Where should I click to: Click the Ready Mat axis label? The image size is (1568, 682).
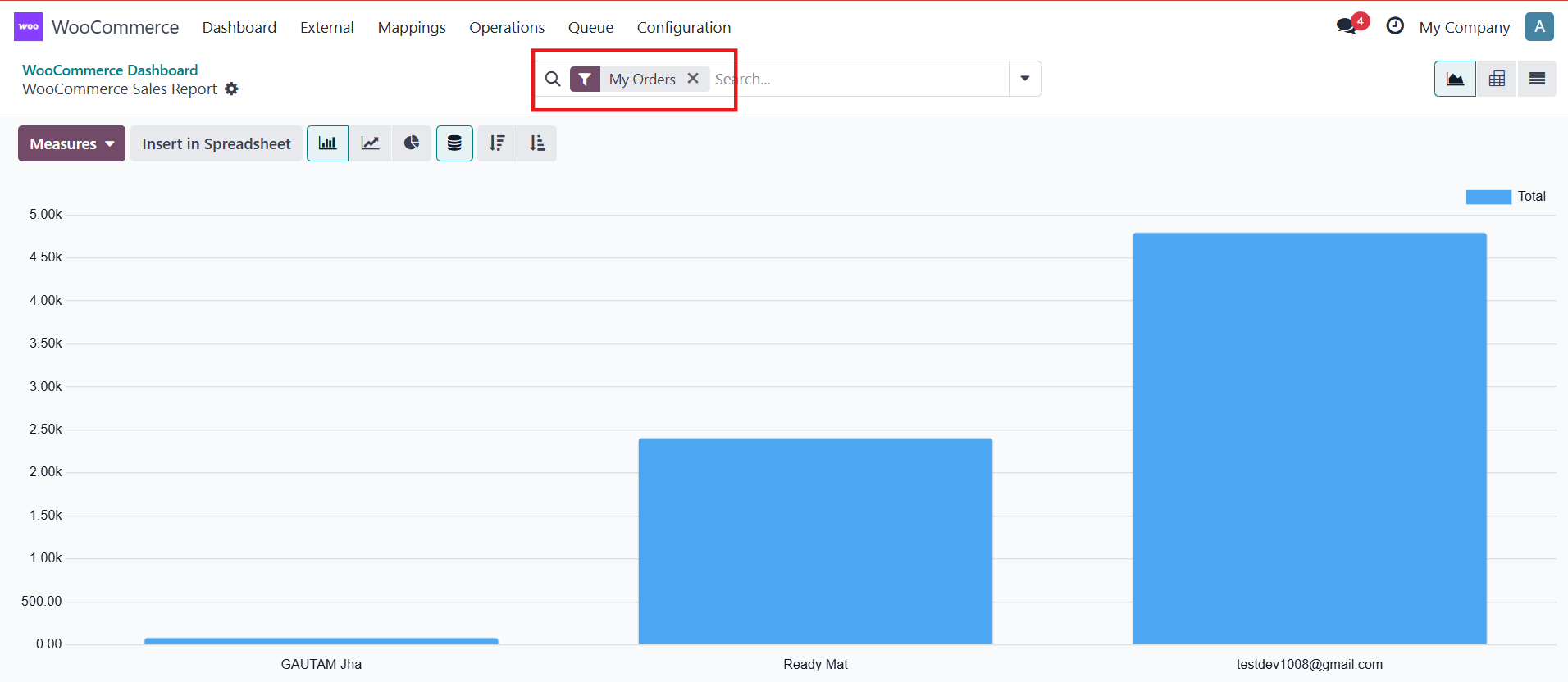tap(815, 664)
